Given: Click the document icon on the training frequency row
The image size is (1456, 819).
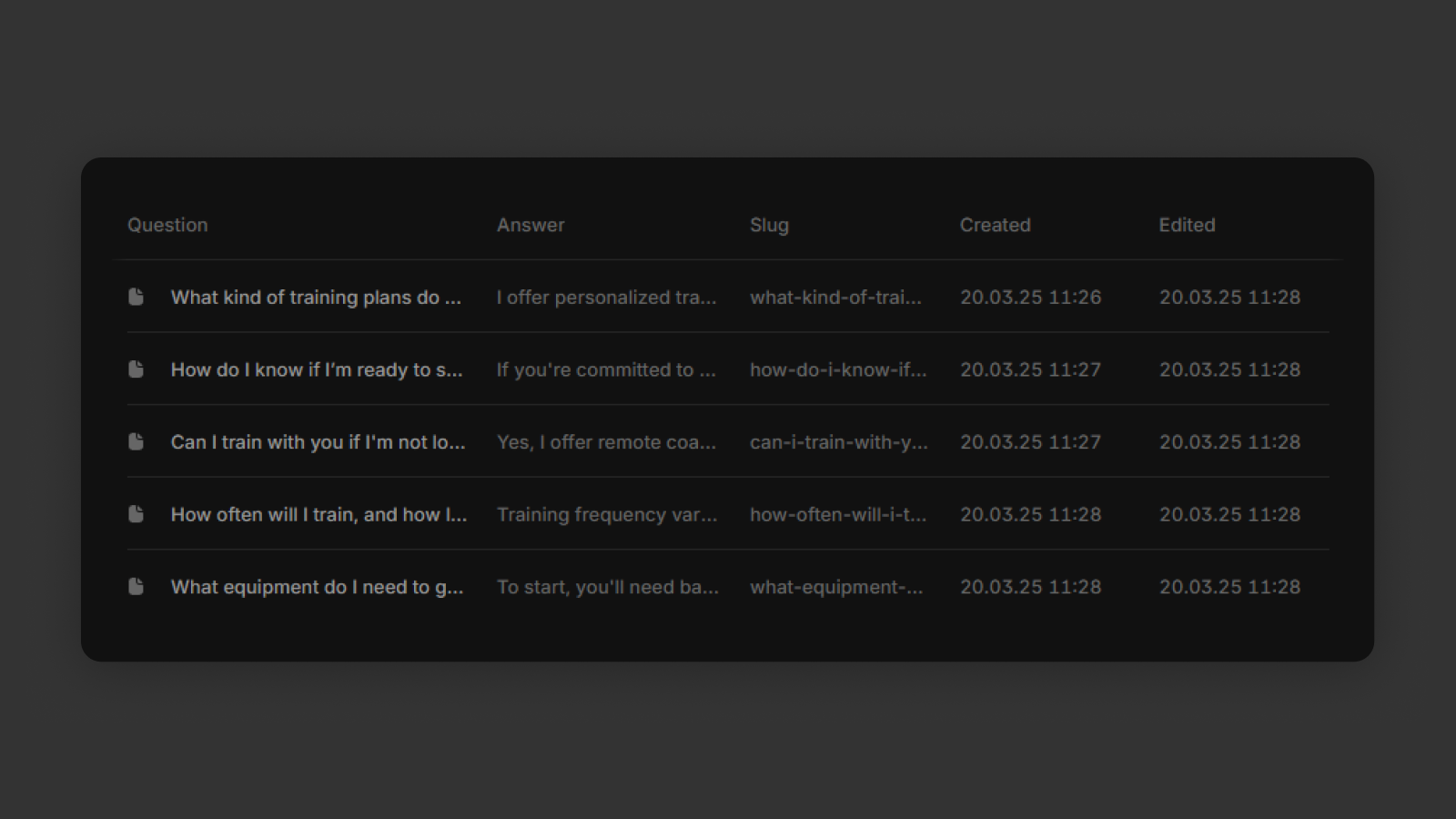Looking at the screenshot, I should click(x=136, y=513).
